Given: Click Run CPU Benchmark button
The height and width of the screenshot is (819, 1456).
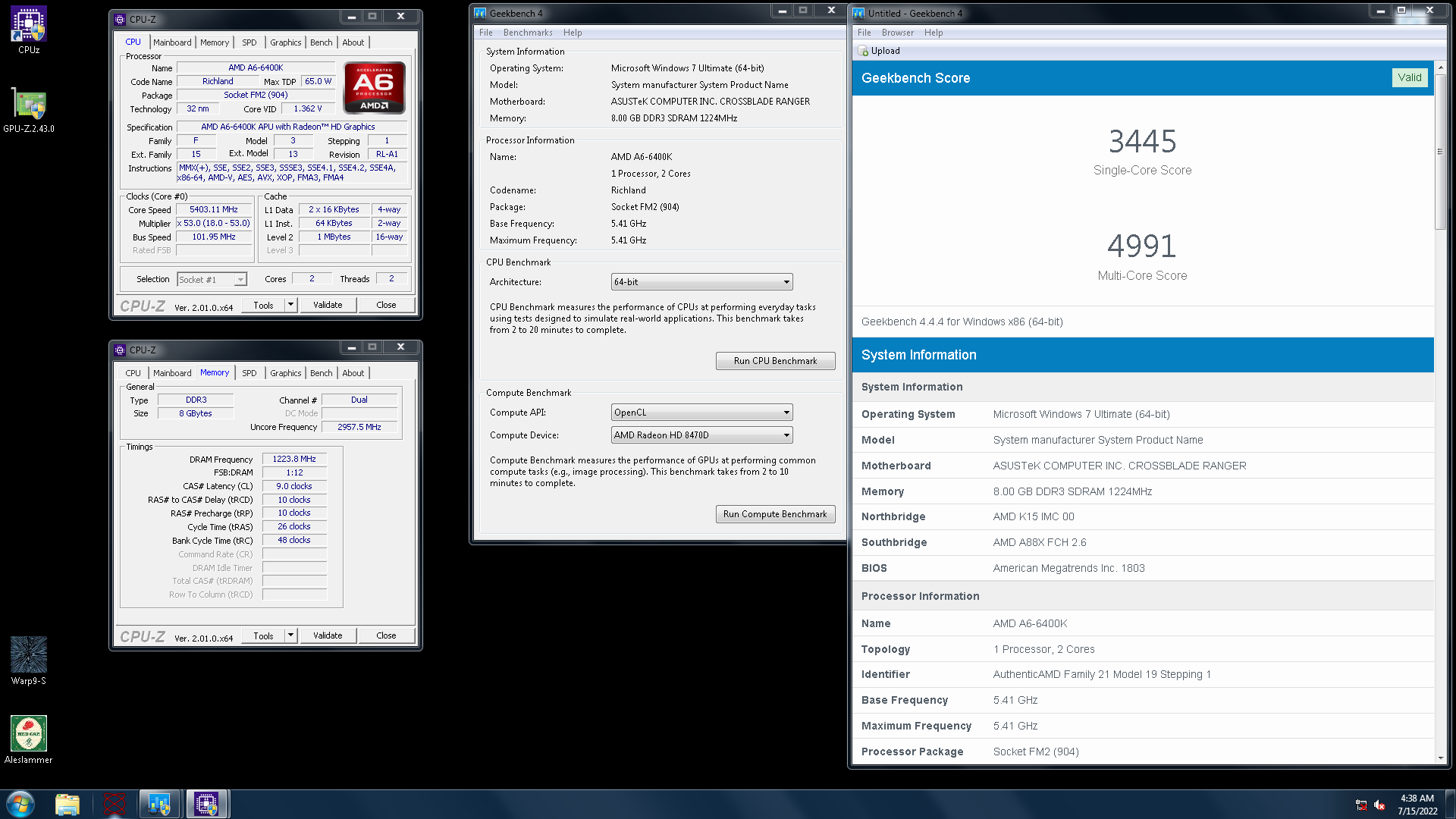Looking at the screenshot, I should [775, 361].
